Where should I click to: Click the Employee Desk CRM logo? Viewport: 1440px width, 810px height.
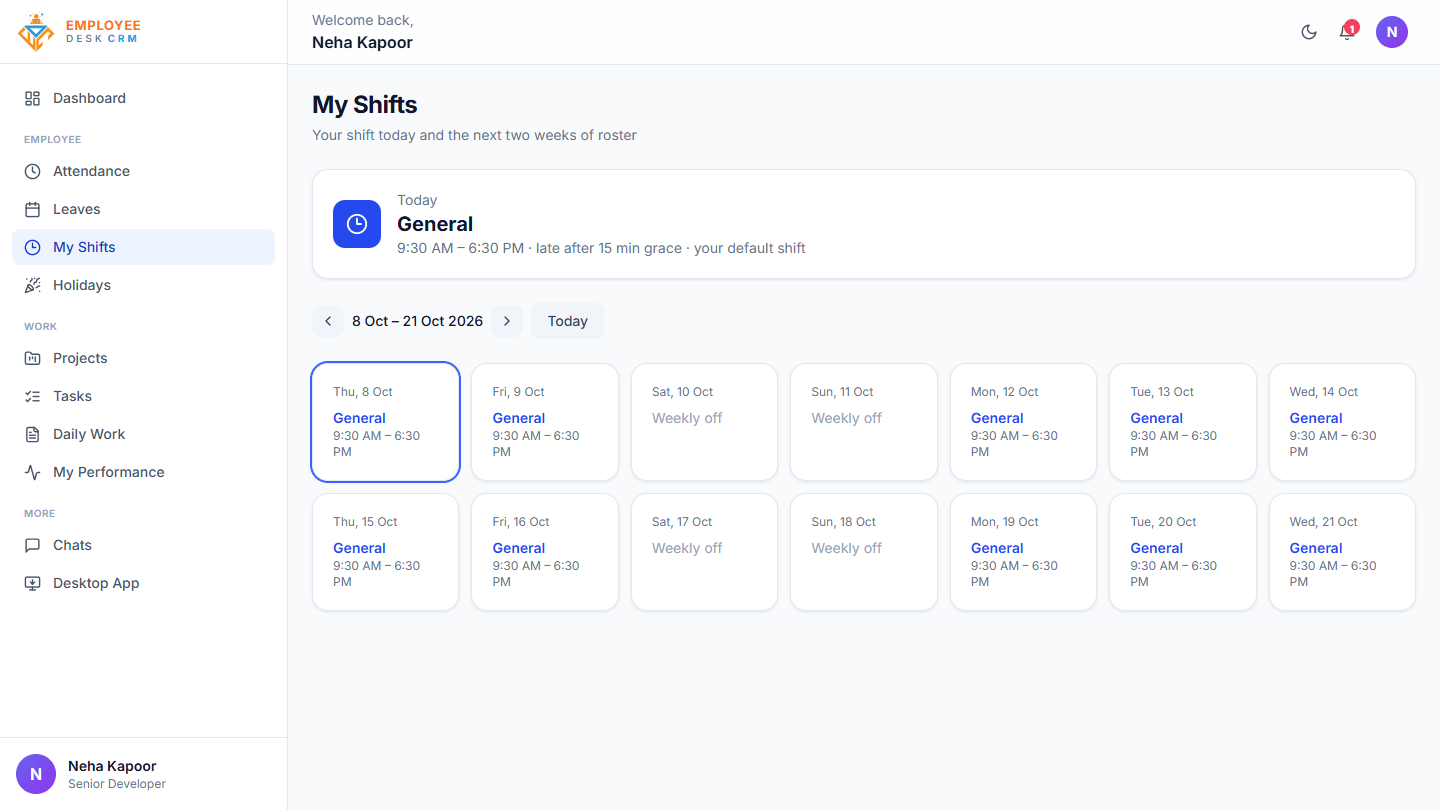[79, 32]
